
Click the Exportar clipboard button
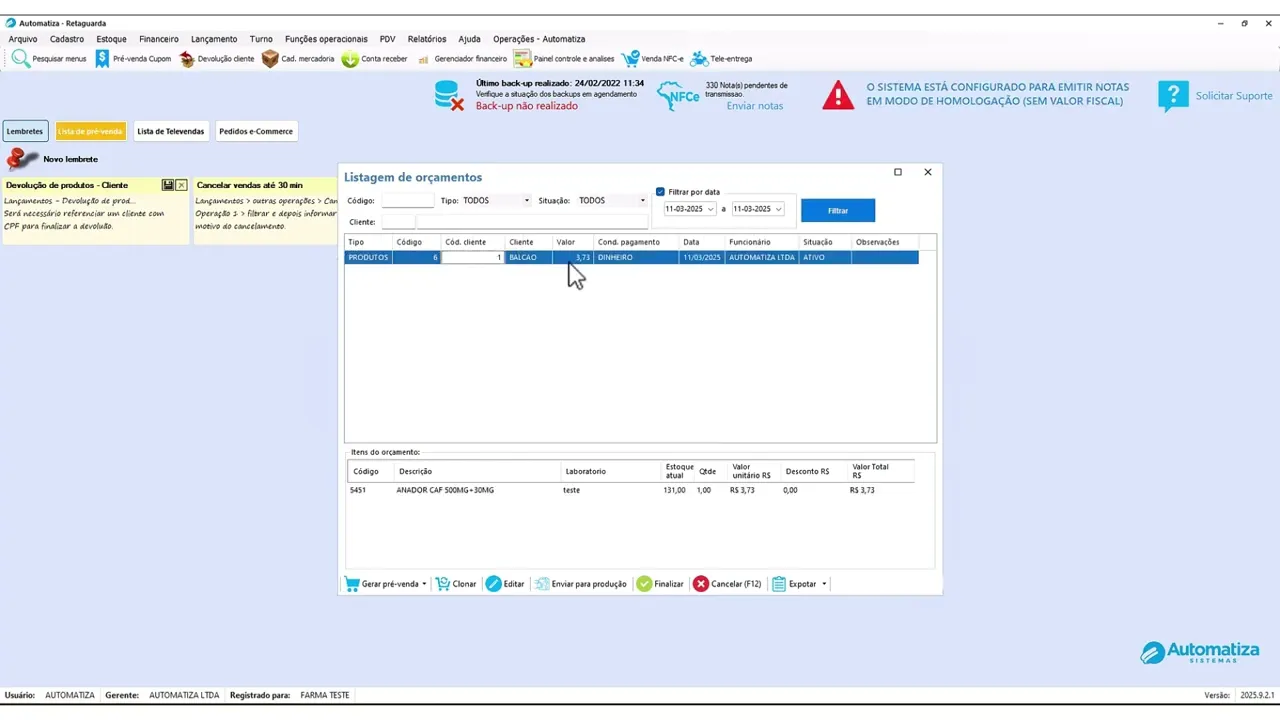click(794, 584)
